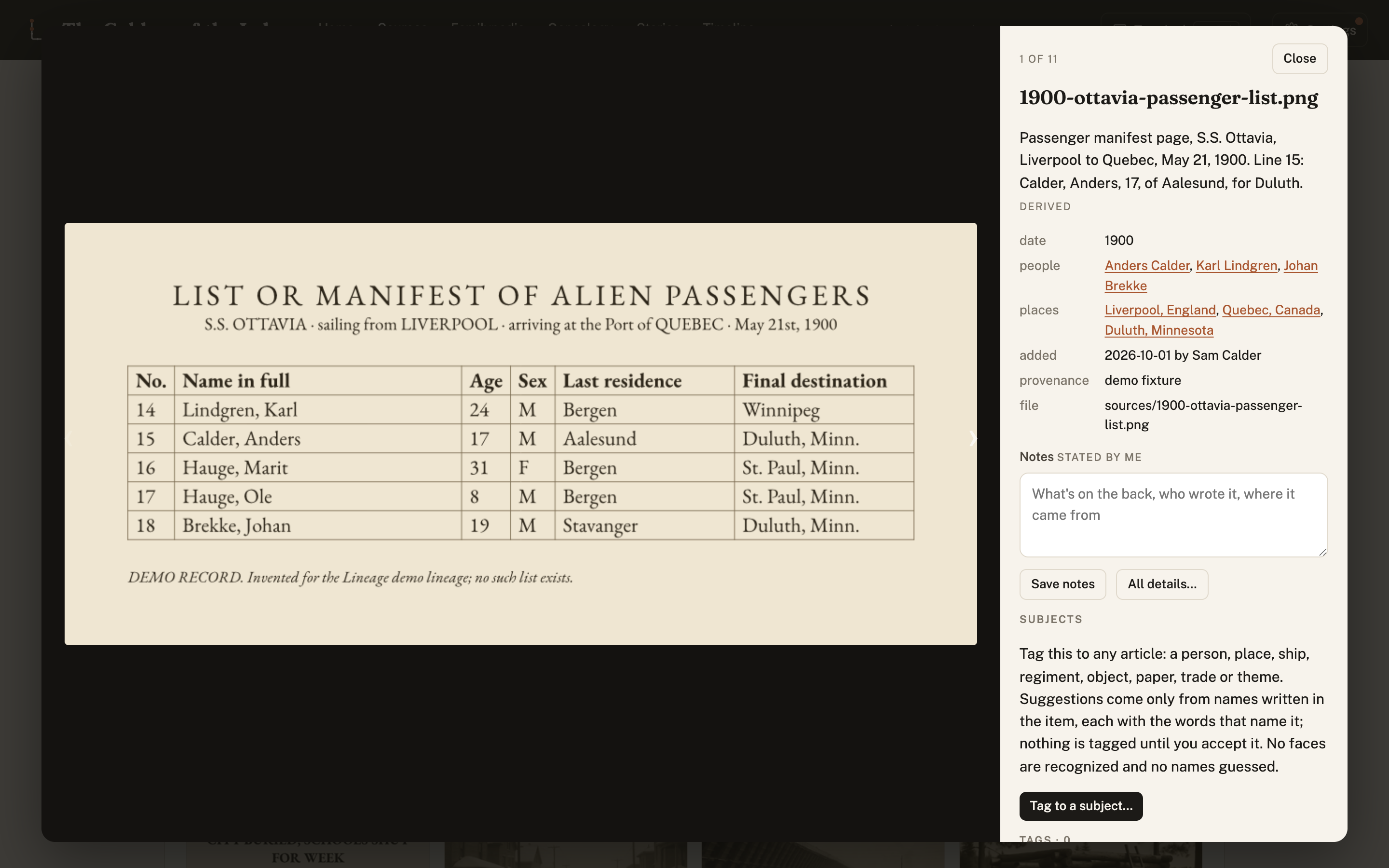Click the 'LIST OR MANIFEST OF ALIEN PASSENGERS' title
1389x868 pixels.
521,296
